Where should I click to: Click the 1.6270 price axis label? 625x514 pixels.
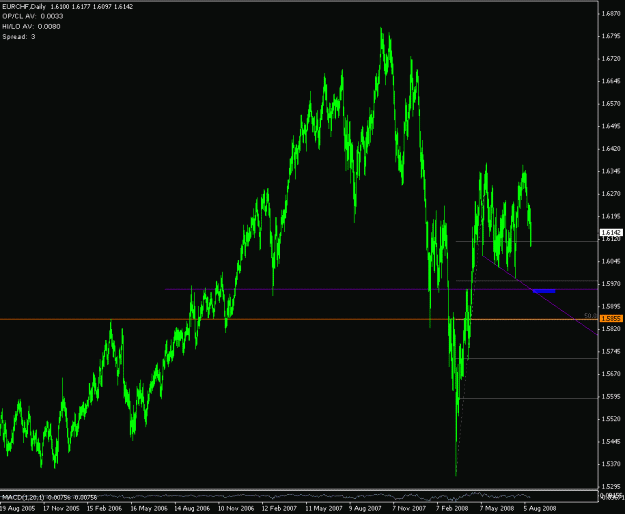611,194
